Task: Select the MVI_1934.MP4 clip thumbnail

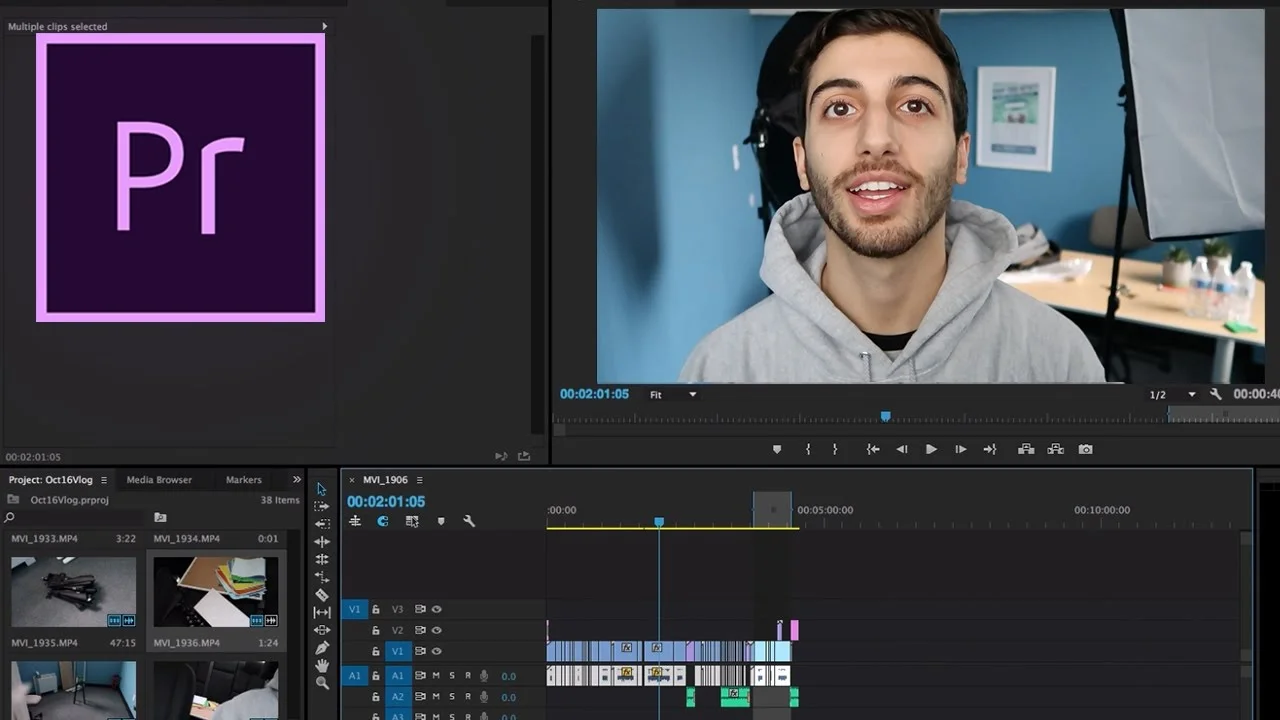Action: 217,591
